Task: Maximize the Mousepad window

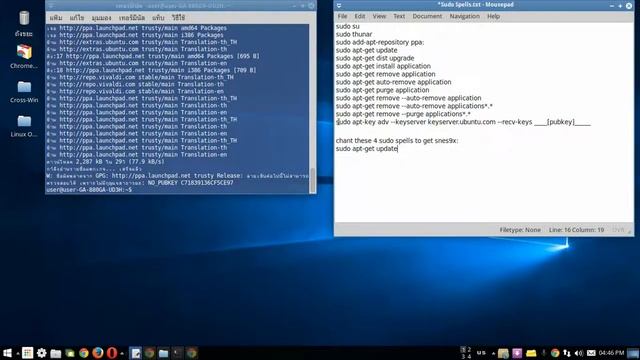Action: pyautogui.click(x=620, y=6)
